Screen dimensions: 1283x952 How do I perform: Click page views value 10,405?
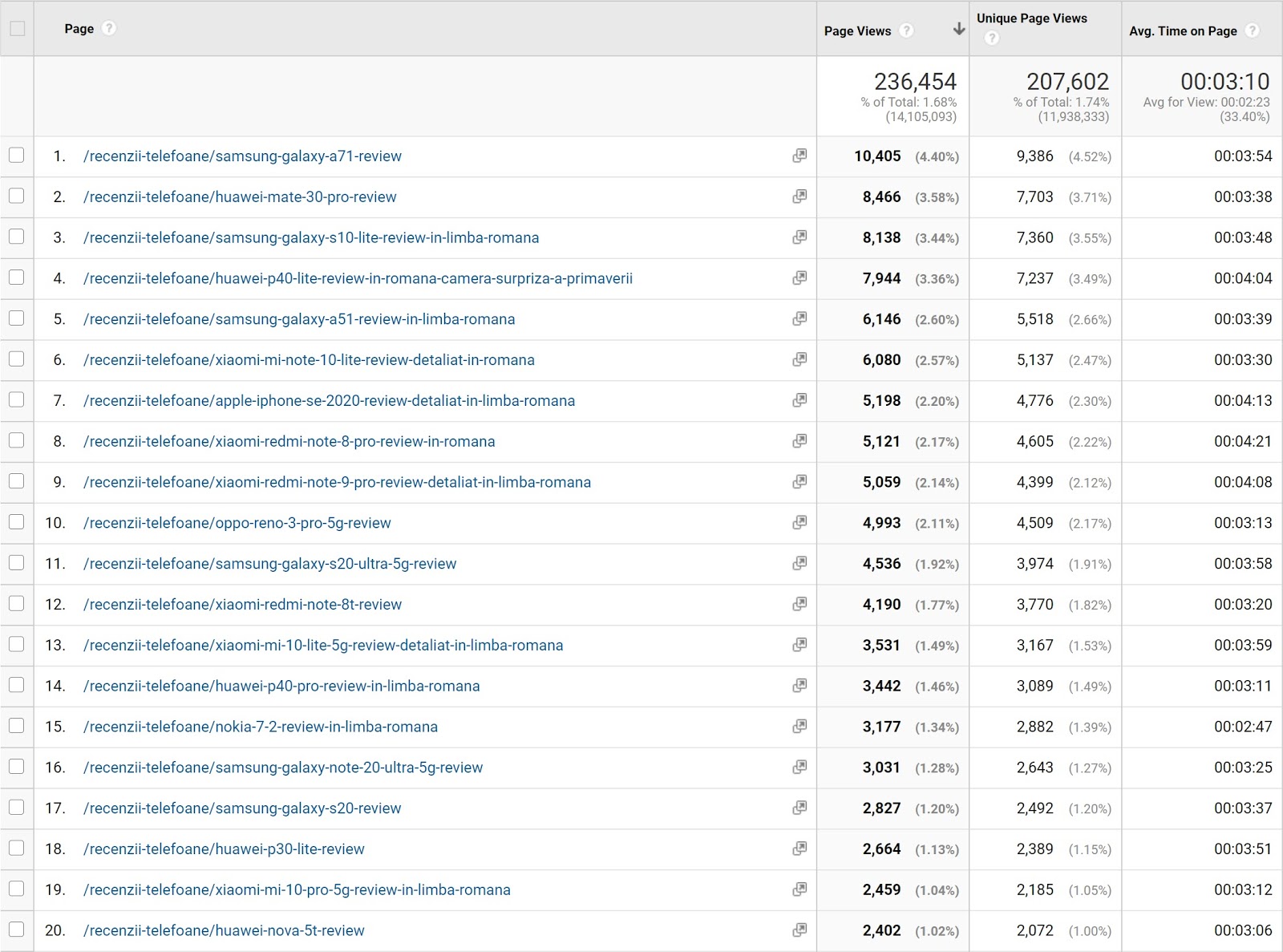[x=877, y=156]
